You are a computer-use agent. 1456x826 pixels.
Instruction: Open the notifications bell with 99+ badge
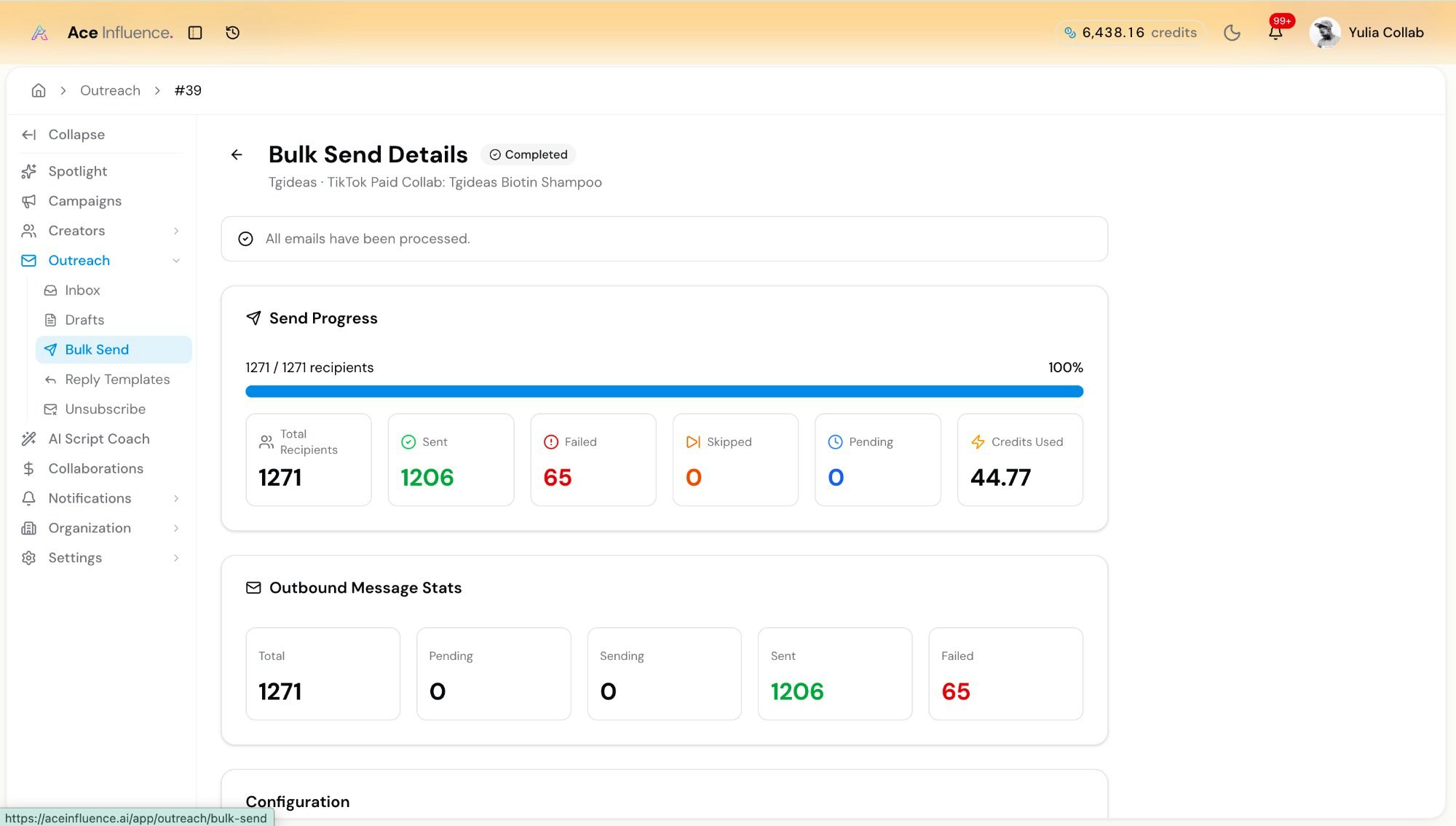coord(1275,33)
